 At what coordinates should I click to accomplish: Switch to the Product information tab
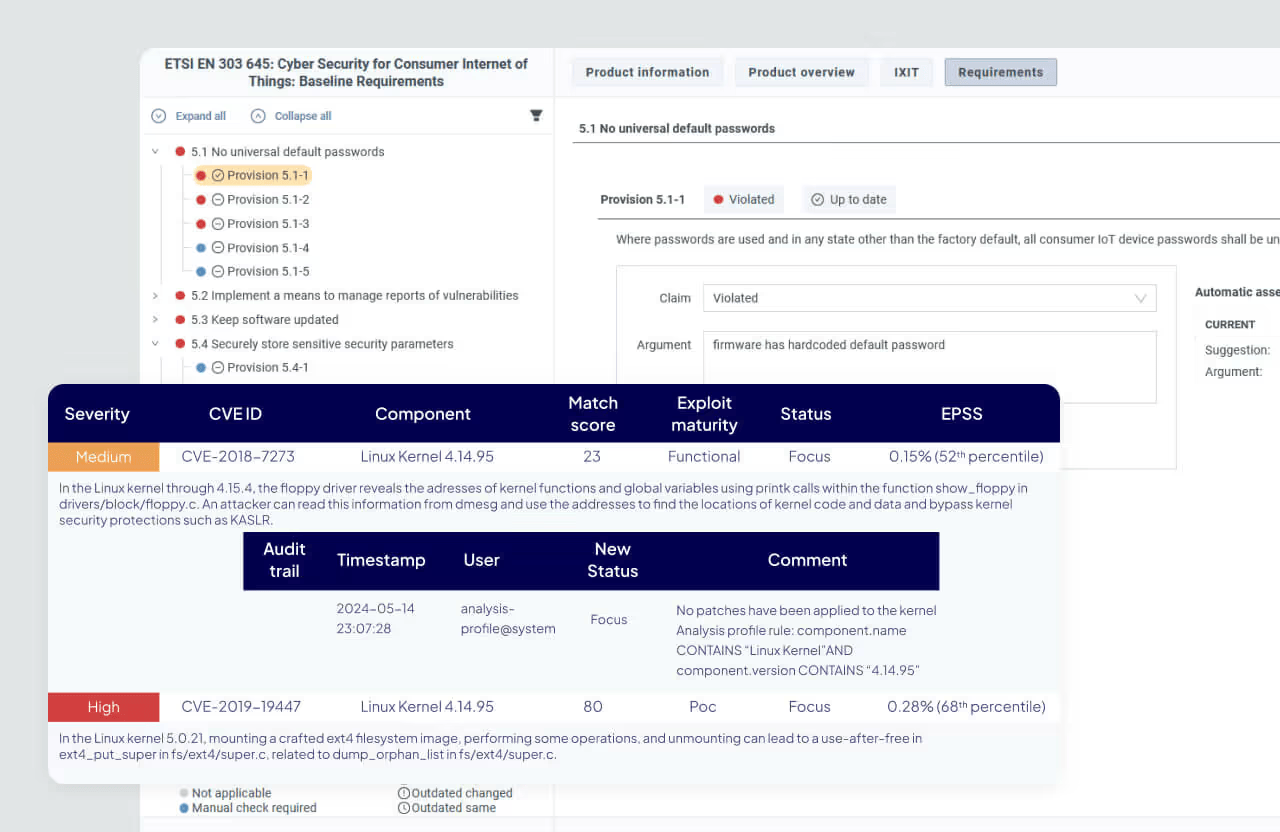click(x=647, y=72)
